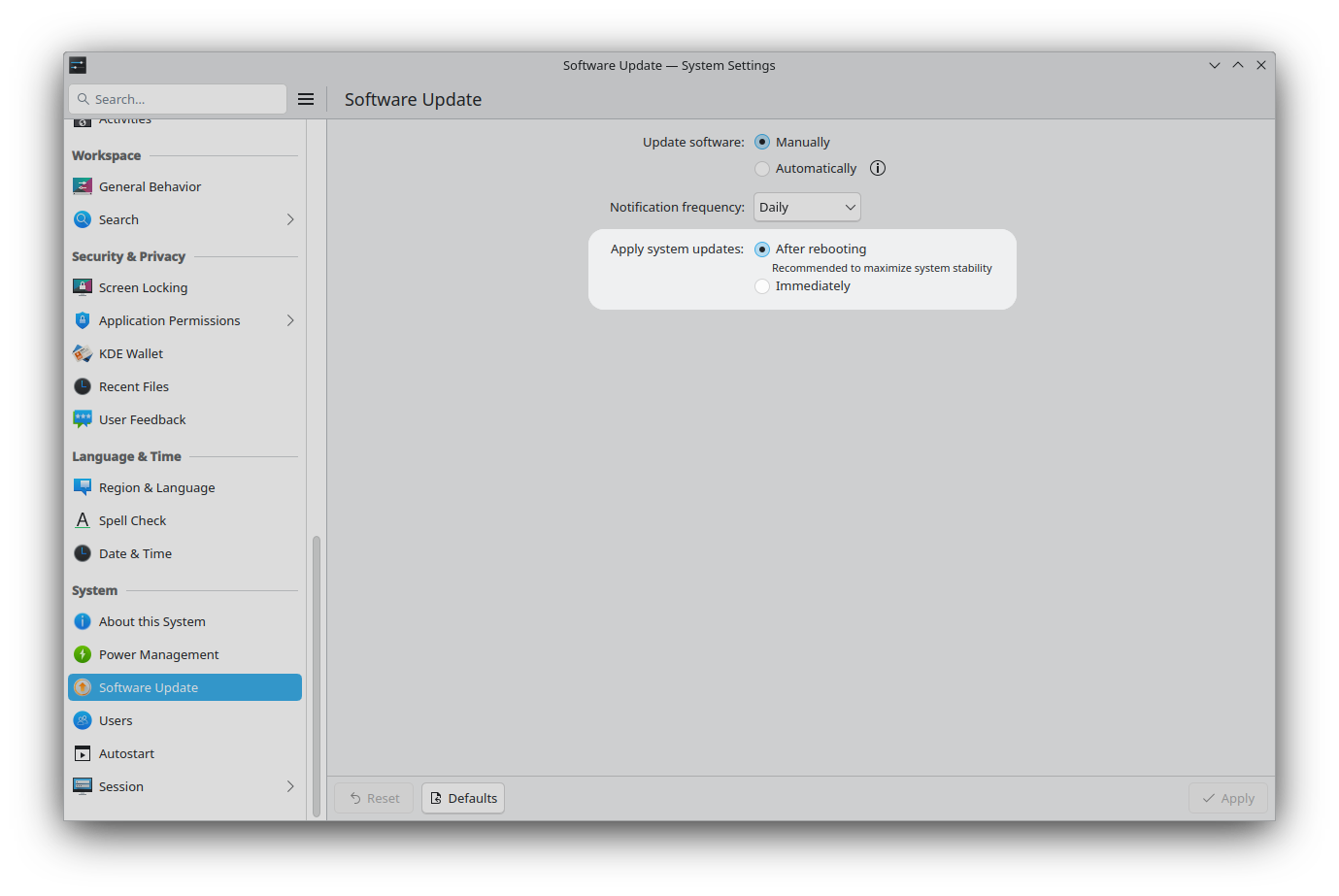
Task: Open Power Management settings
Action: pyautogui.click(x=184, y=654)
